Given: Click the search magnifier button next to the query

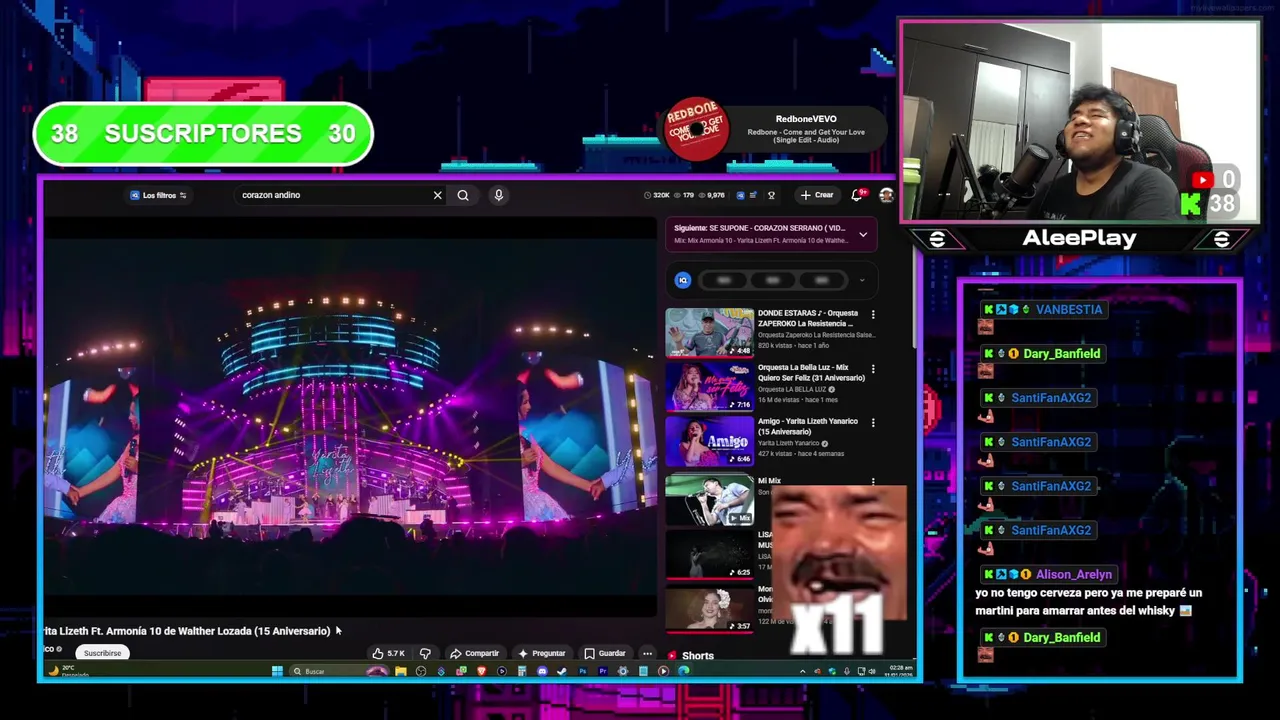Looking at the screenshot, I should 463,195.
